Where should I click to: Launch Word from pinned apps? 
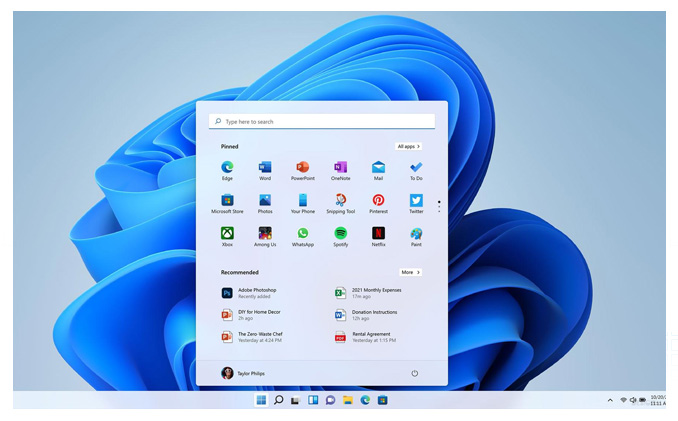265,170
